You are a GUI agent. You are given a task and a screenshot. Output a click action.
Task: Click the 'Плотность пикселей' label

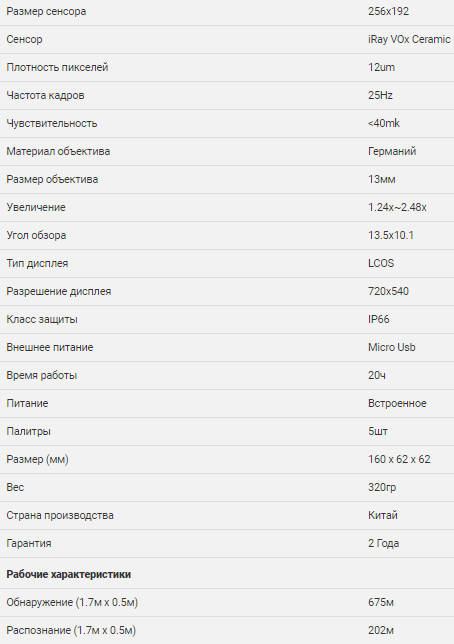[x=57, y=67]
